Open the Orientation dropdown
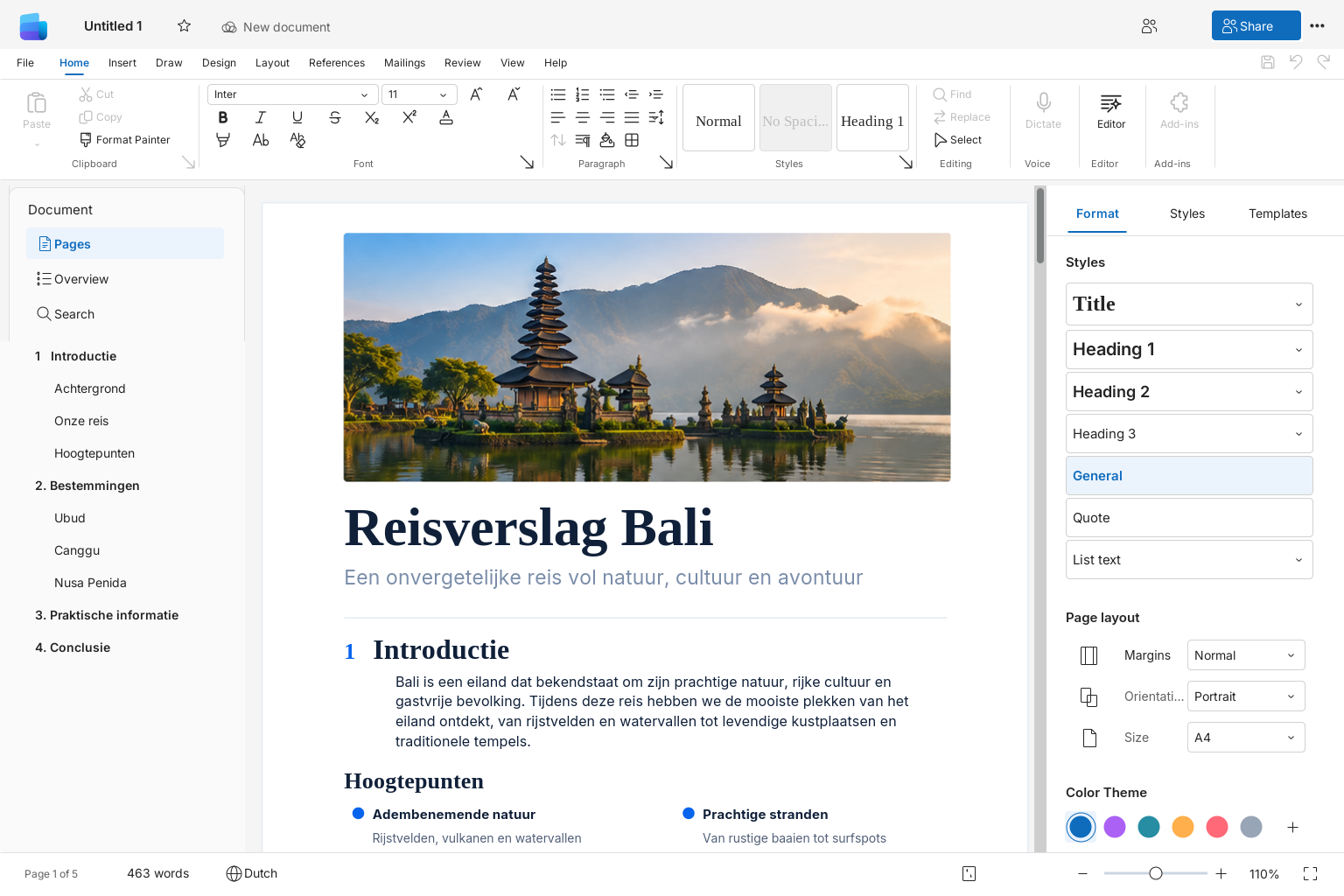 coord(1246,696)
